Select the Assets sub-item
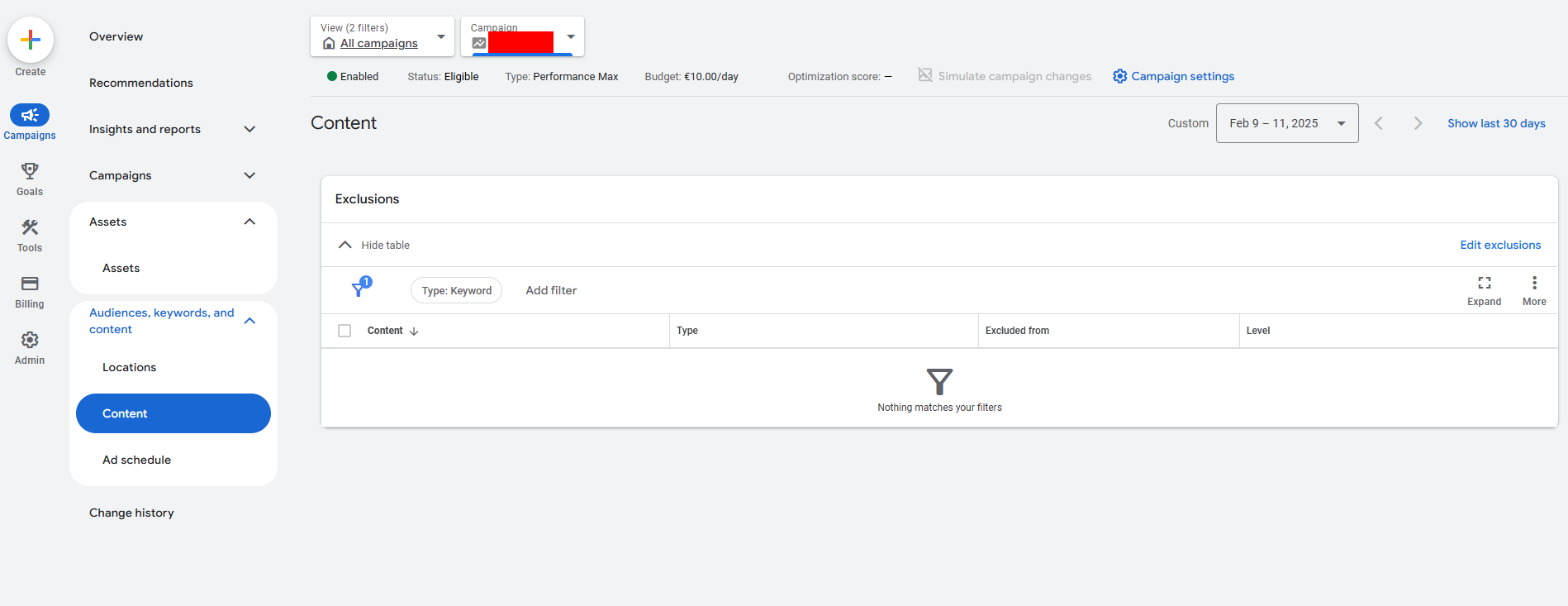Viewport: 1568px width, 606px height. pyautogui.click(x=121, y=268)
